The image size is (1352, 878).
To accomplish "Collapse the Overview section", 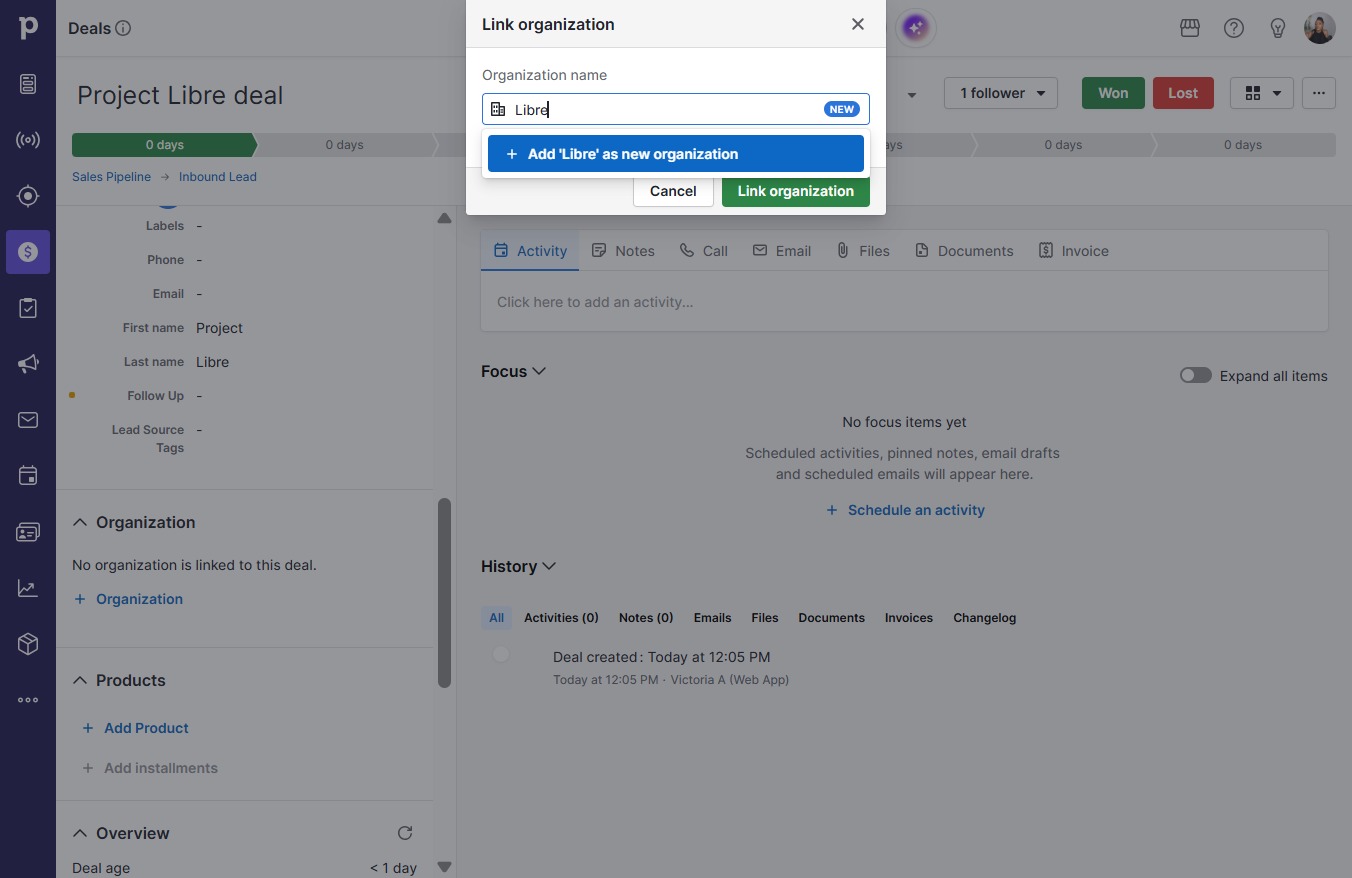I will pyautogui.click(x=80, y=833).
